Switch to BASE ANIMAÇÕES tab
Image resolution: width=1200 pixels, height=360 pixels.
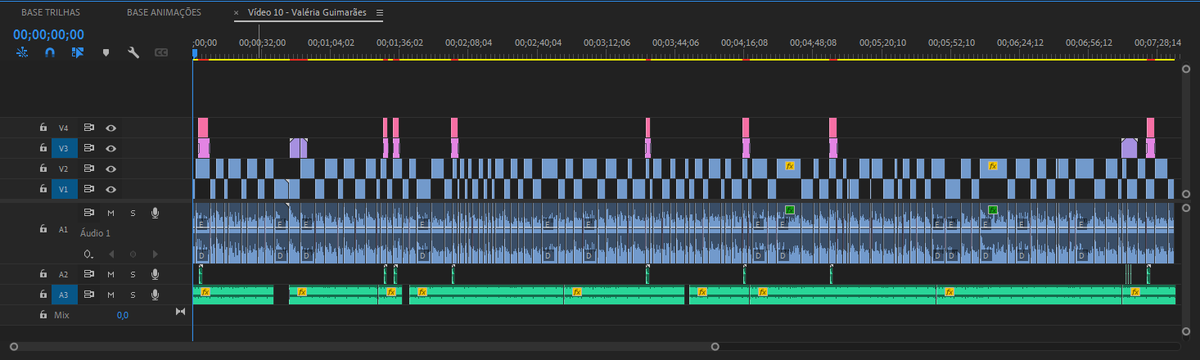pos(164,13)
